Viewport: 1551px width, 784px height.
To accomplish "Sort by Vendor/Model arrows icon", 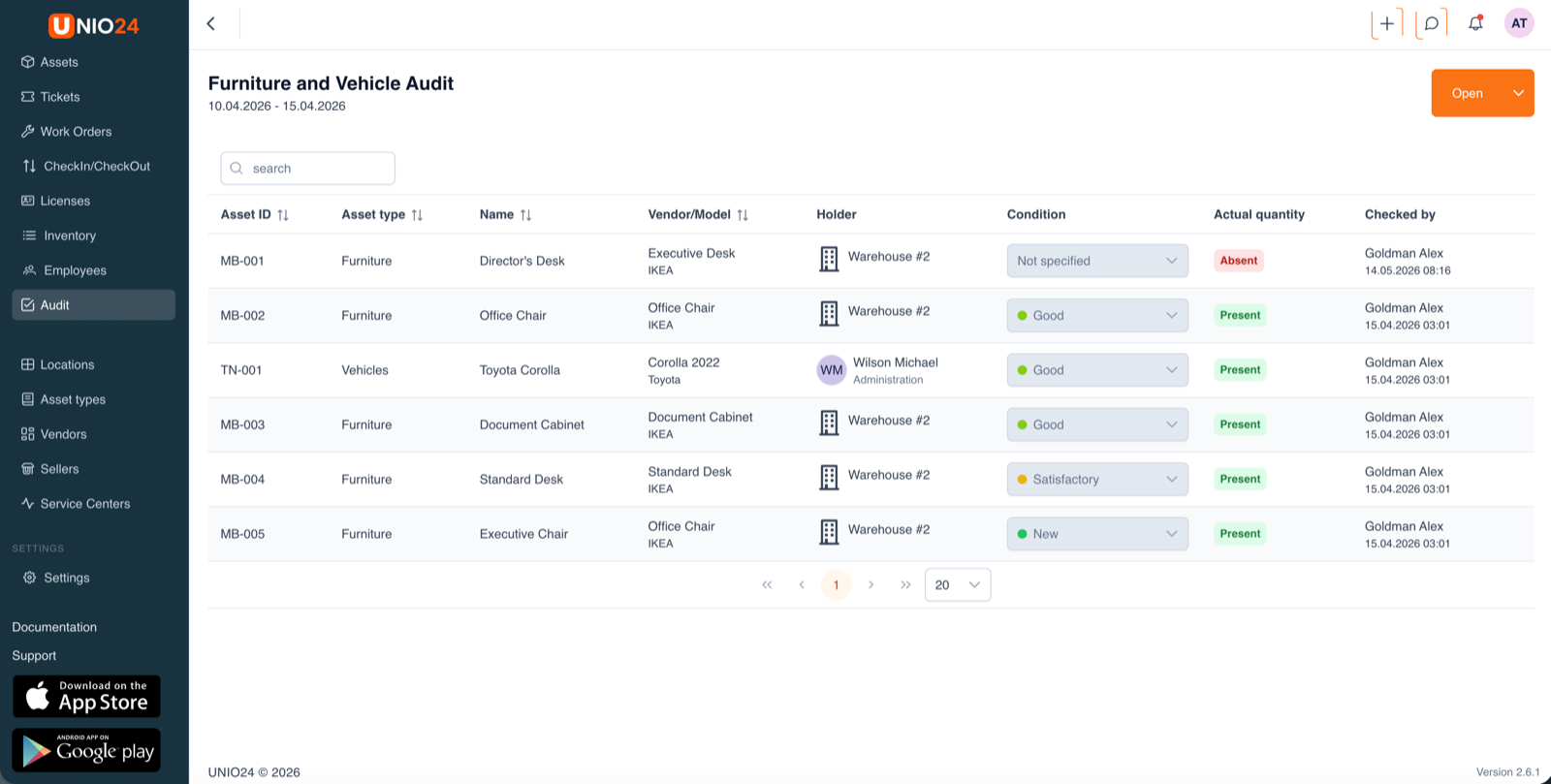I will click(x=743, y=215).
